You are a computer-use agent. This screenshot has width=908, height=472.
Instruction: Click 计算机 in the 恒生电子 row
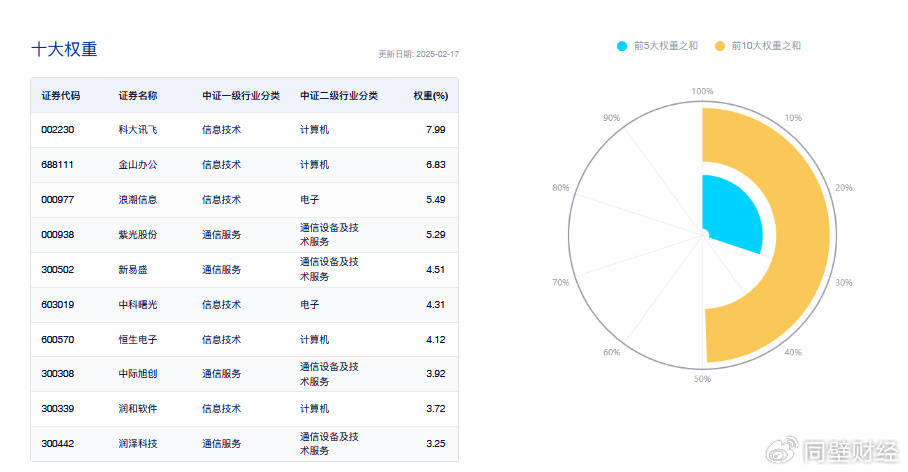[314, 339]
